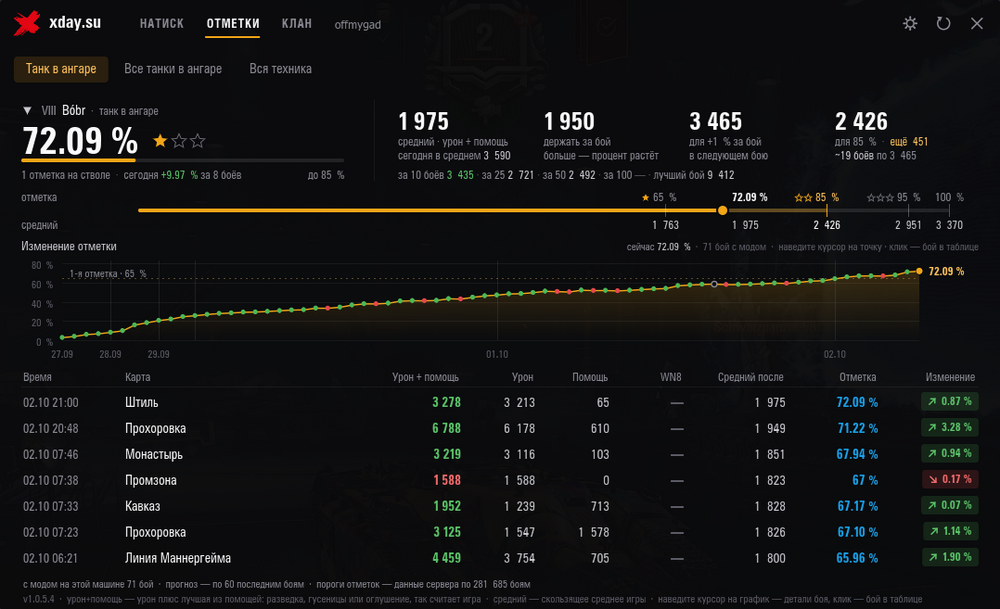This screenshot has width=1000, height=609.
Task: Click the offmygad player name
Action: (x=358, y=25)
